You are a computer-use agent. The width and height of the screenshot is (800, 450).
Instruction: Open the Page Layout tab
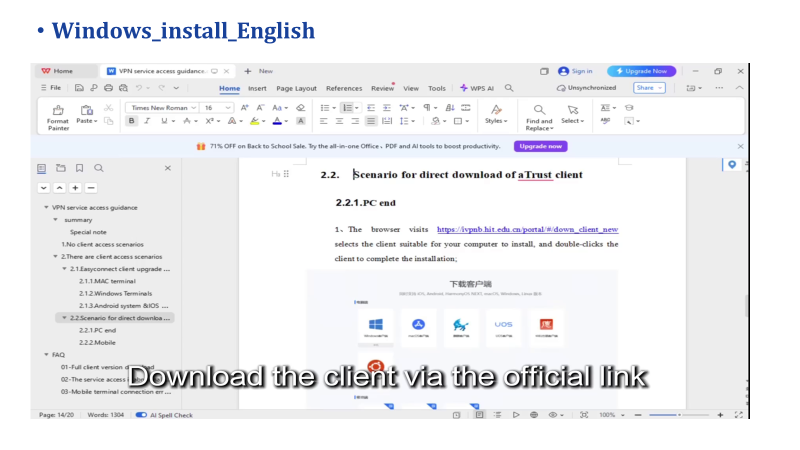296,88
